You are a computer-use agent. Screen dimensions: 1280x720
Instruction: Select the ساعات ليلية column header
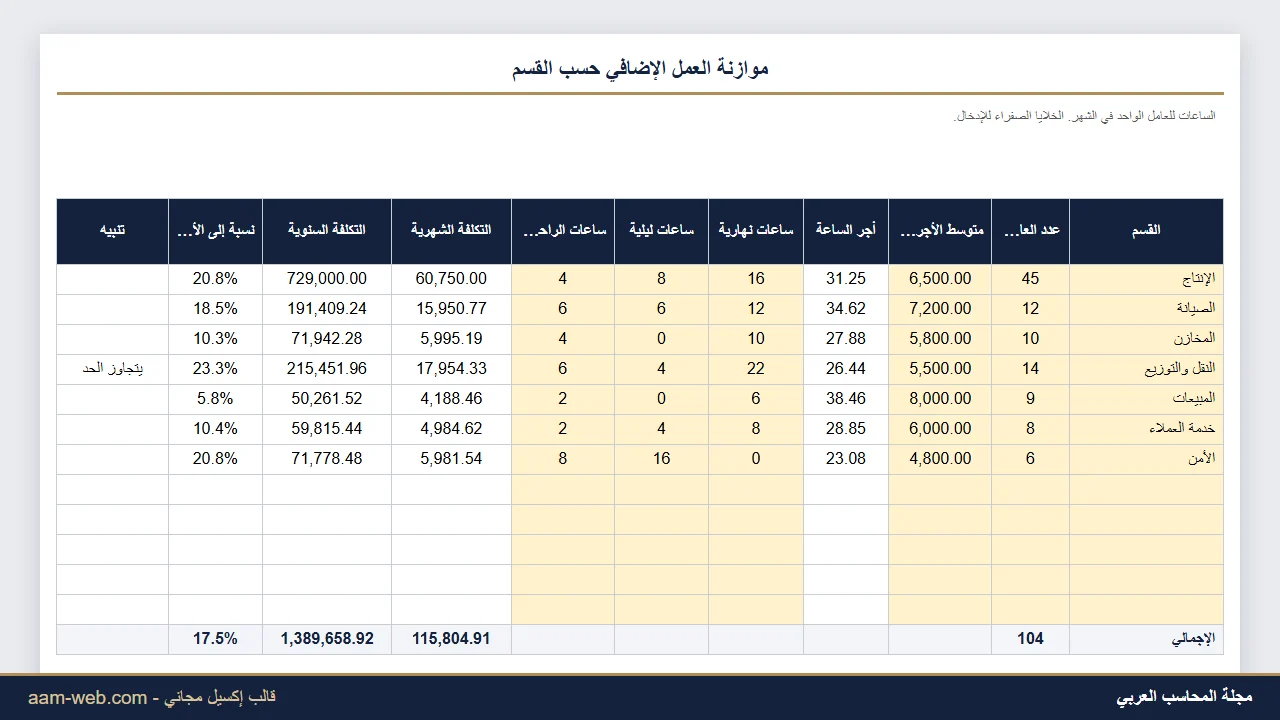click(x=662, y=231)
